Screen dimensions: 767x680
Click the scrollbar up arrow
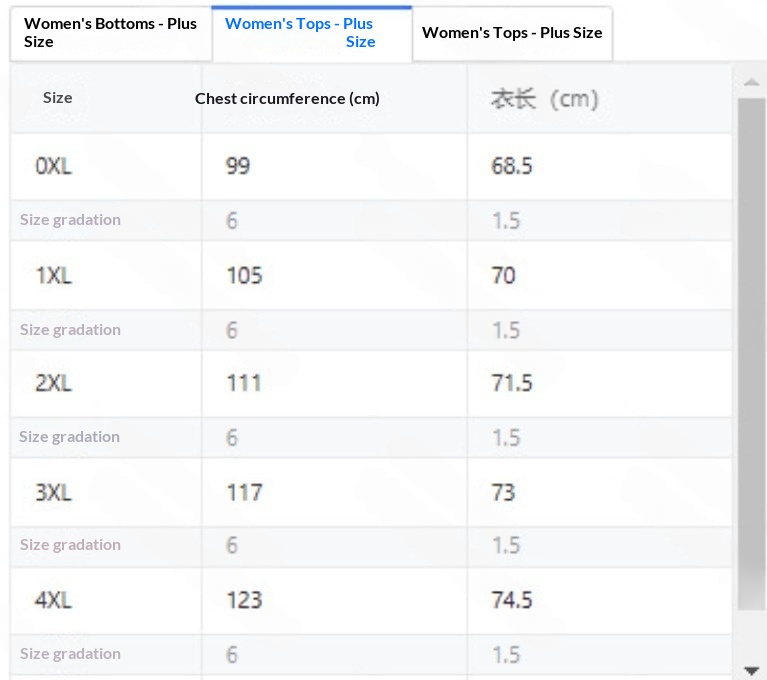(x=751, y=81)
